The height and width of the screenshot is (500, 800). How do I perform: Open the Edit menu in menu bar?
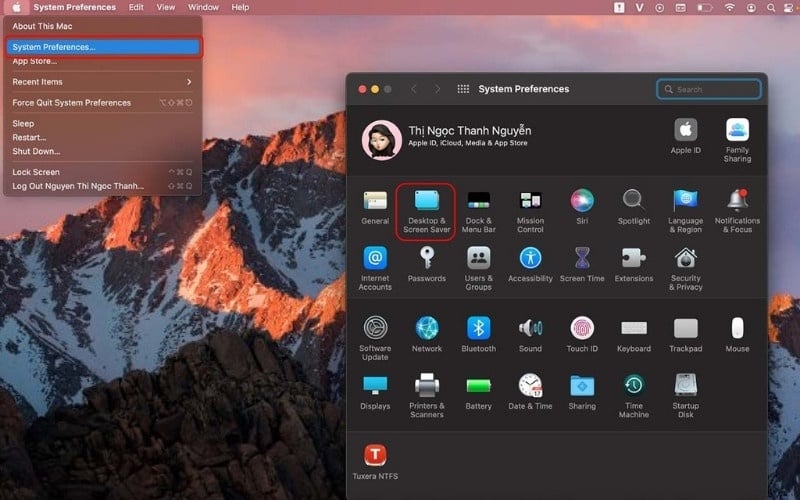(136, 7)
